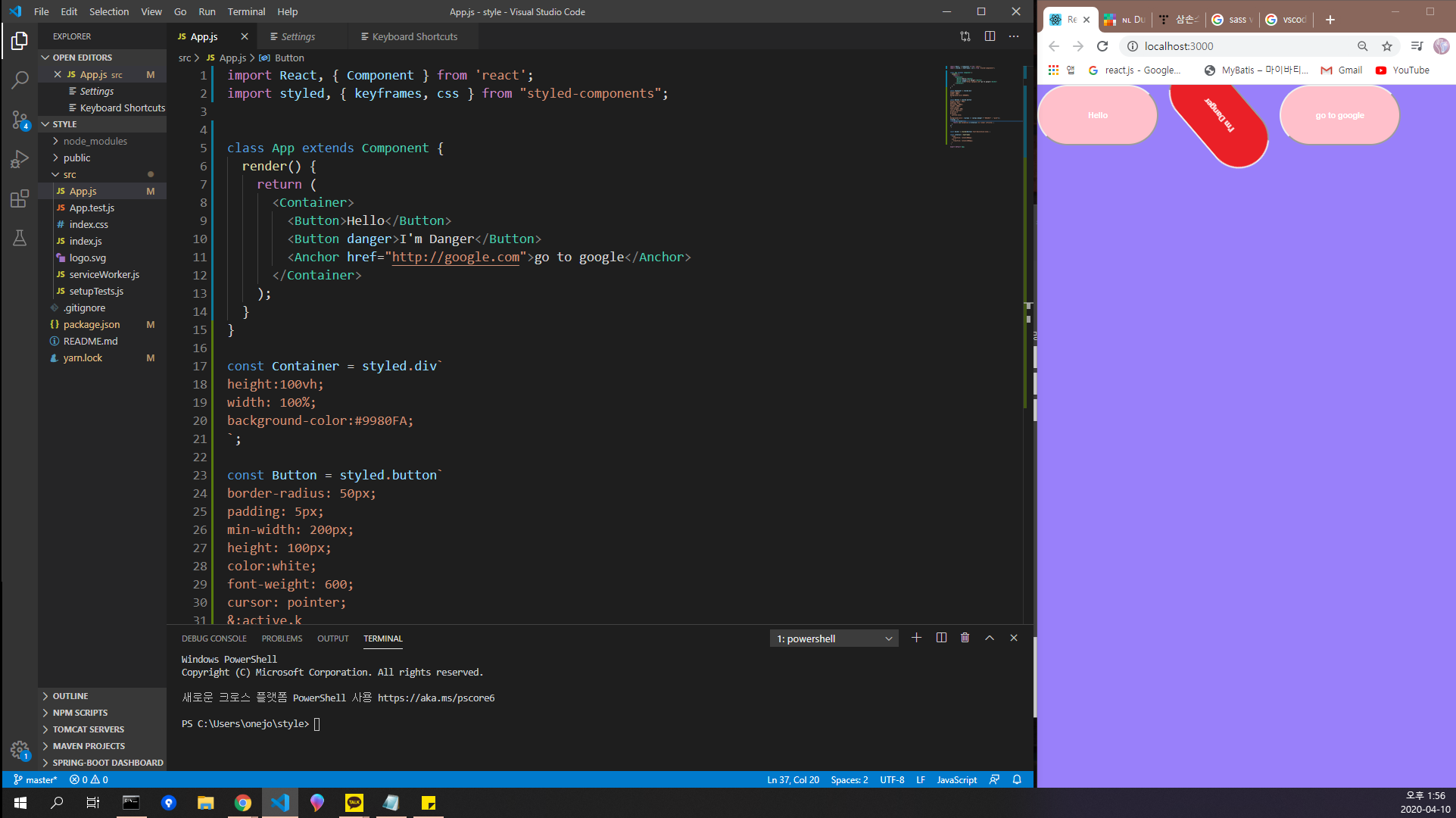Expand the OUTLINE section
This screenshot has height=818, width=1456.
click(70, 696)
